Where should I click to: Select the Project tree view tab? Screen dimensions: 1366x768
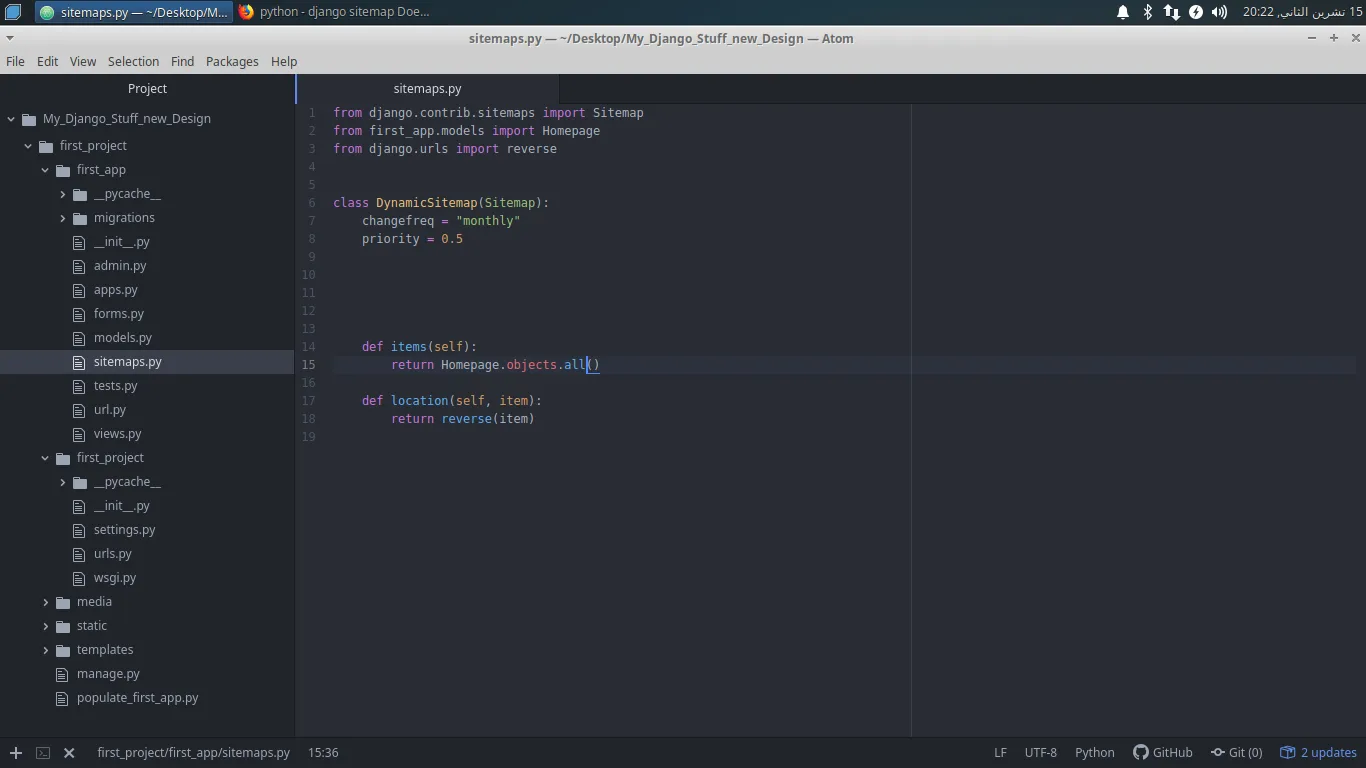click(148, 88)
